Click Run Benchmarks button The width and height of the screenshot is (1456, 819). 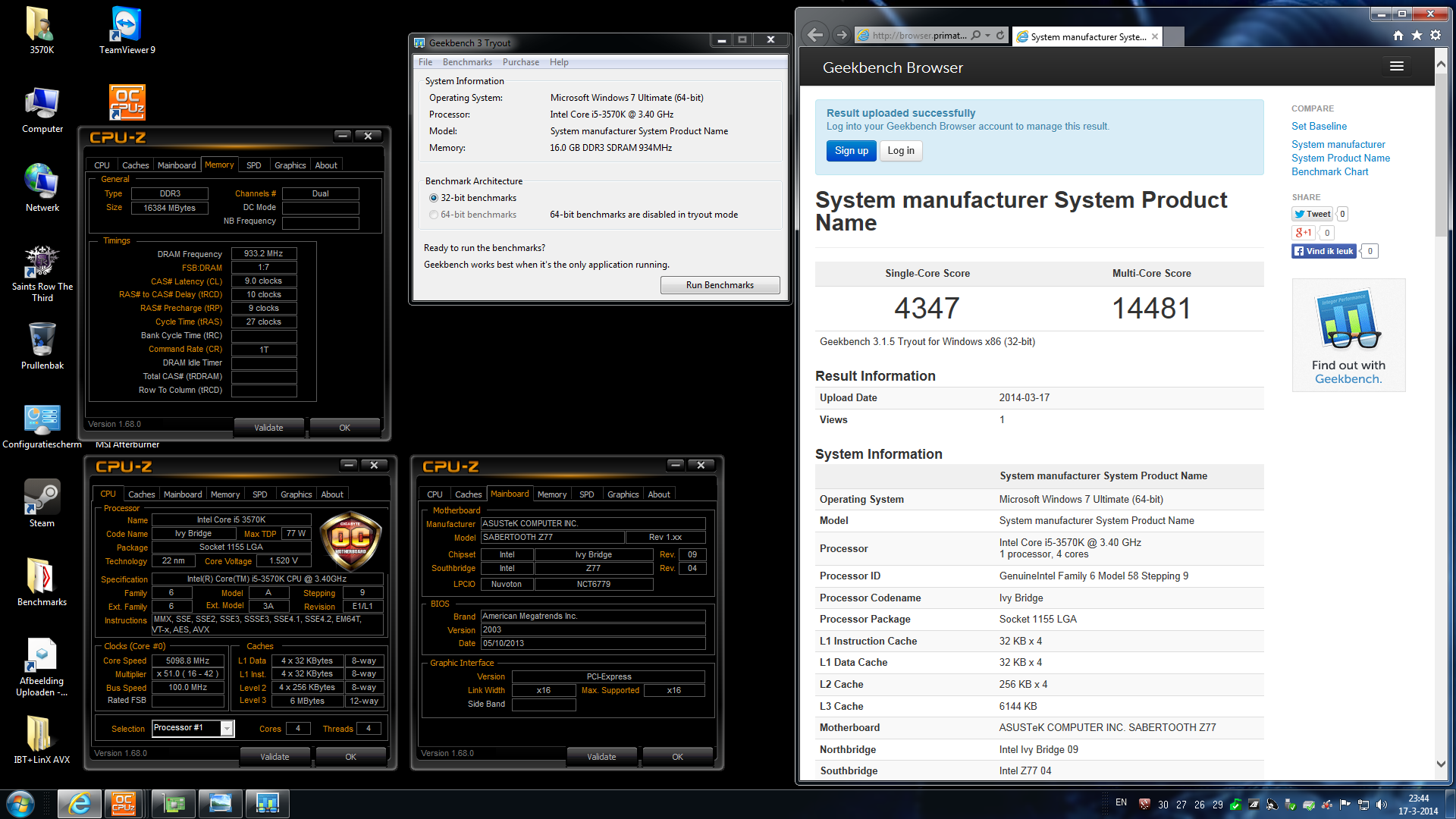pos(720,285)
